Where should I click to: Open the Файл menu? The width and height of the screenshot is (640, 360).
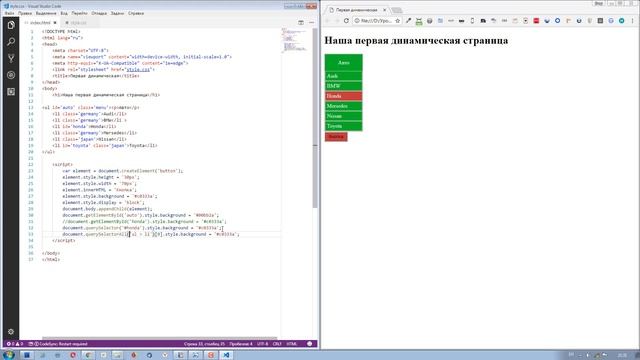coord(9,13)
